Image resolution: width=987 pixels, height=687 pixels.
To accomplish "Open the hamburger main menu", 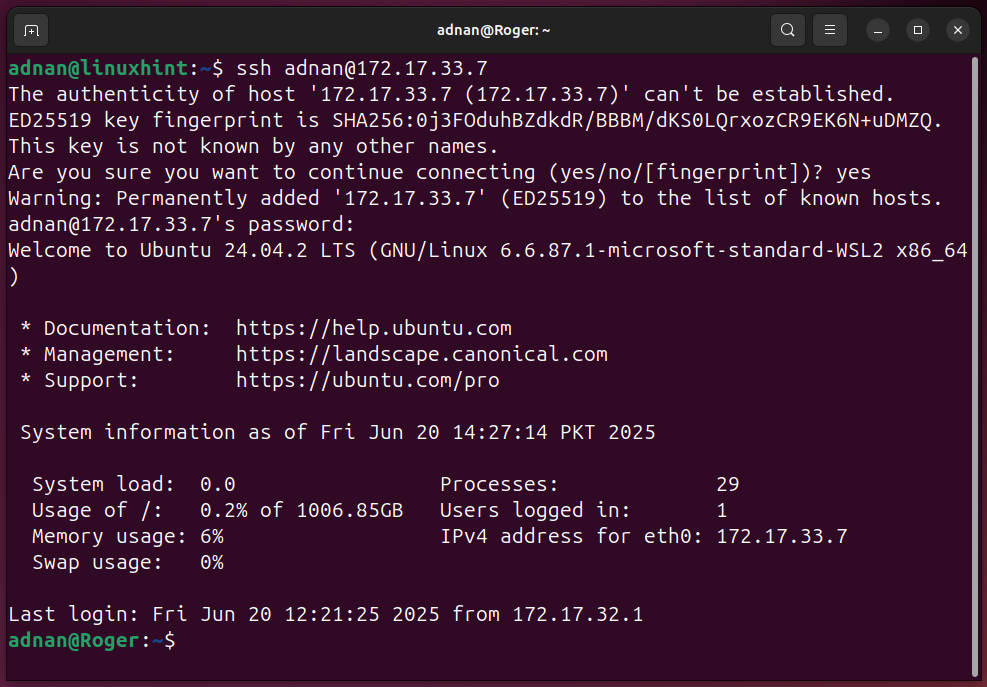I will (829, 30).
